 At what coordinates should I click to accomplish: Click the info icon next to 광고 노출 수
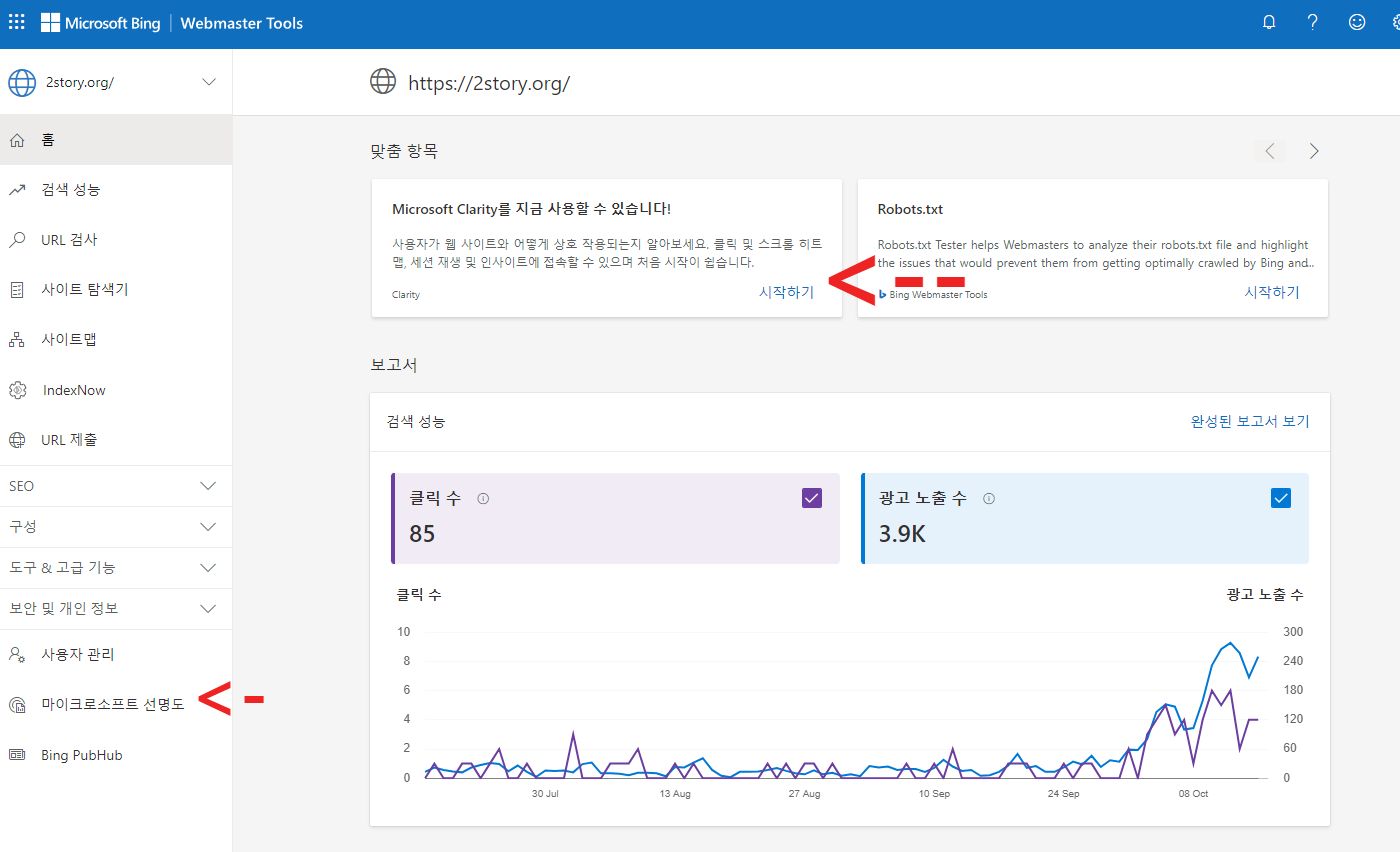[989, 499]
